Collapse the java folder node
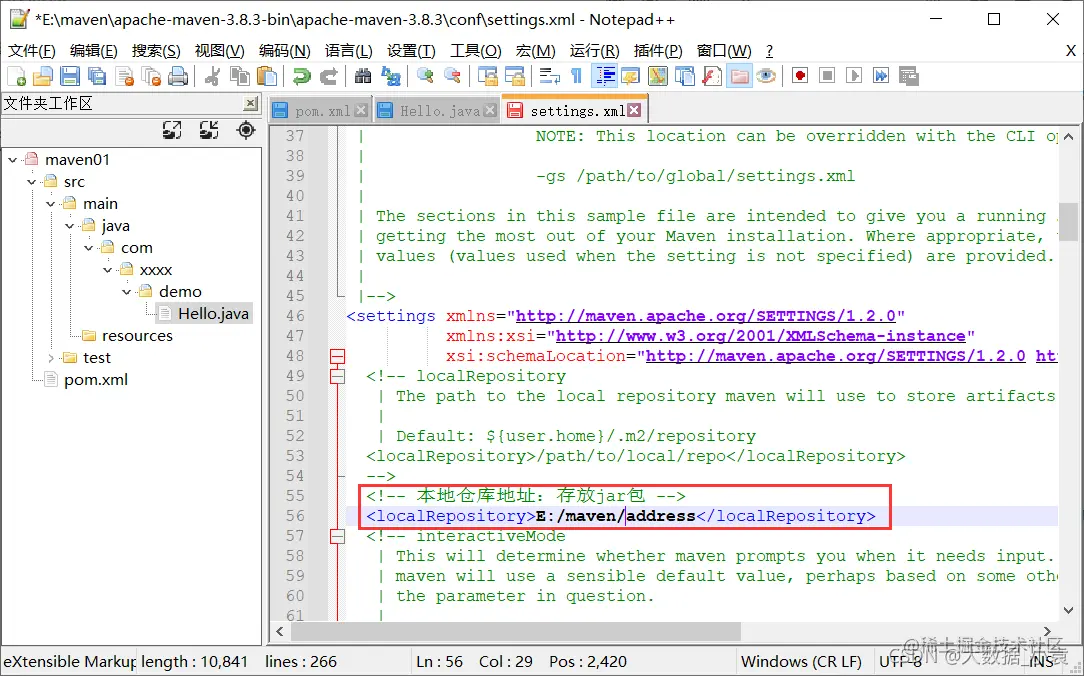Image resolution: width=1084 pixels, height=676 pixels. pos(69,226)
